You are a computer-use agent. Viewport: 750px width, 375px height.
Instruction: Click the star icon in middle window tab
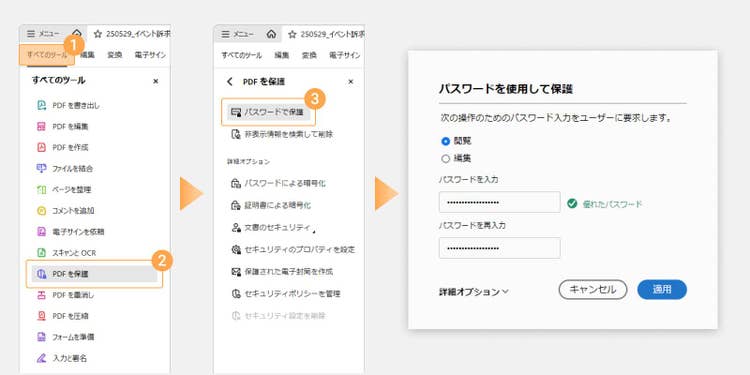292,34
